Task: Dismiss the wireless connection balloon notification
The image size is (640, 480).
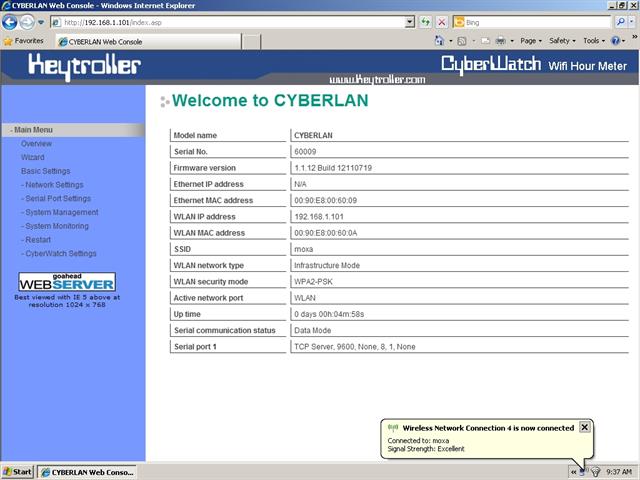Action: (x=585, y=426)
